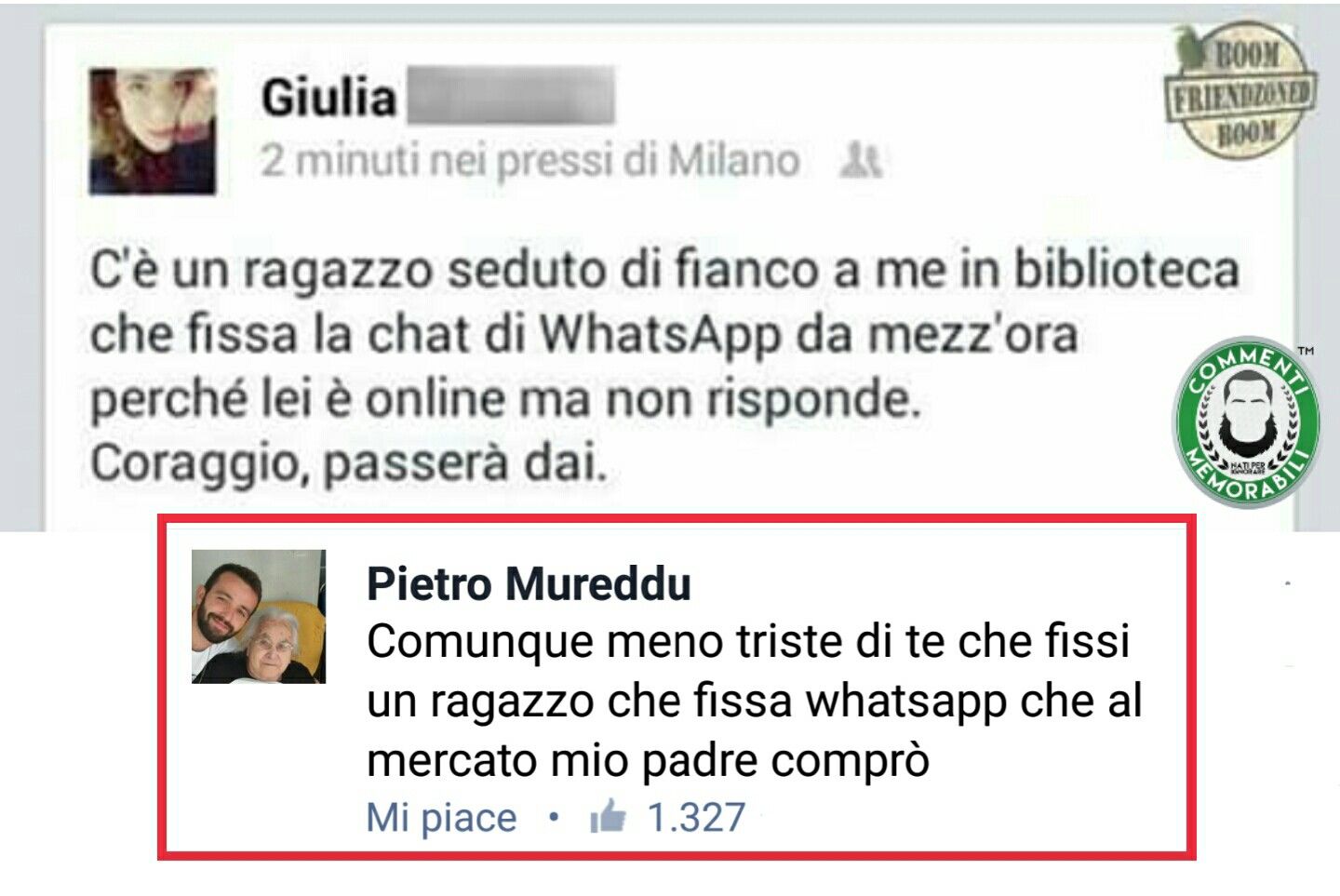Viewport: 1340px width, 896px height.
Task: Click the line Coraggio, passerà dai.
Action: coord(349,463)
